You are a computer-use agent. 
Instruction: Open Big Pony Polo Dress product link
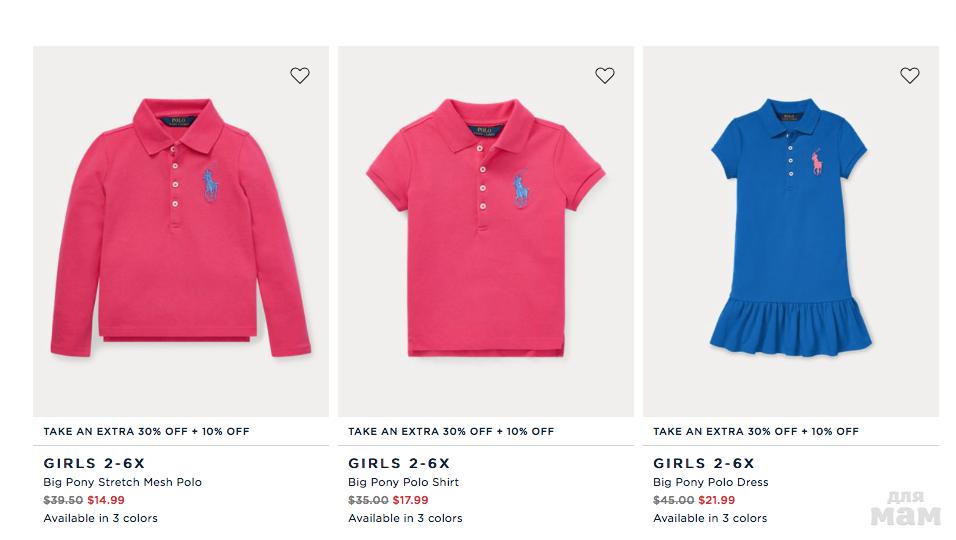pyautogui.click(x=710, y=482)
